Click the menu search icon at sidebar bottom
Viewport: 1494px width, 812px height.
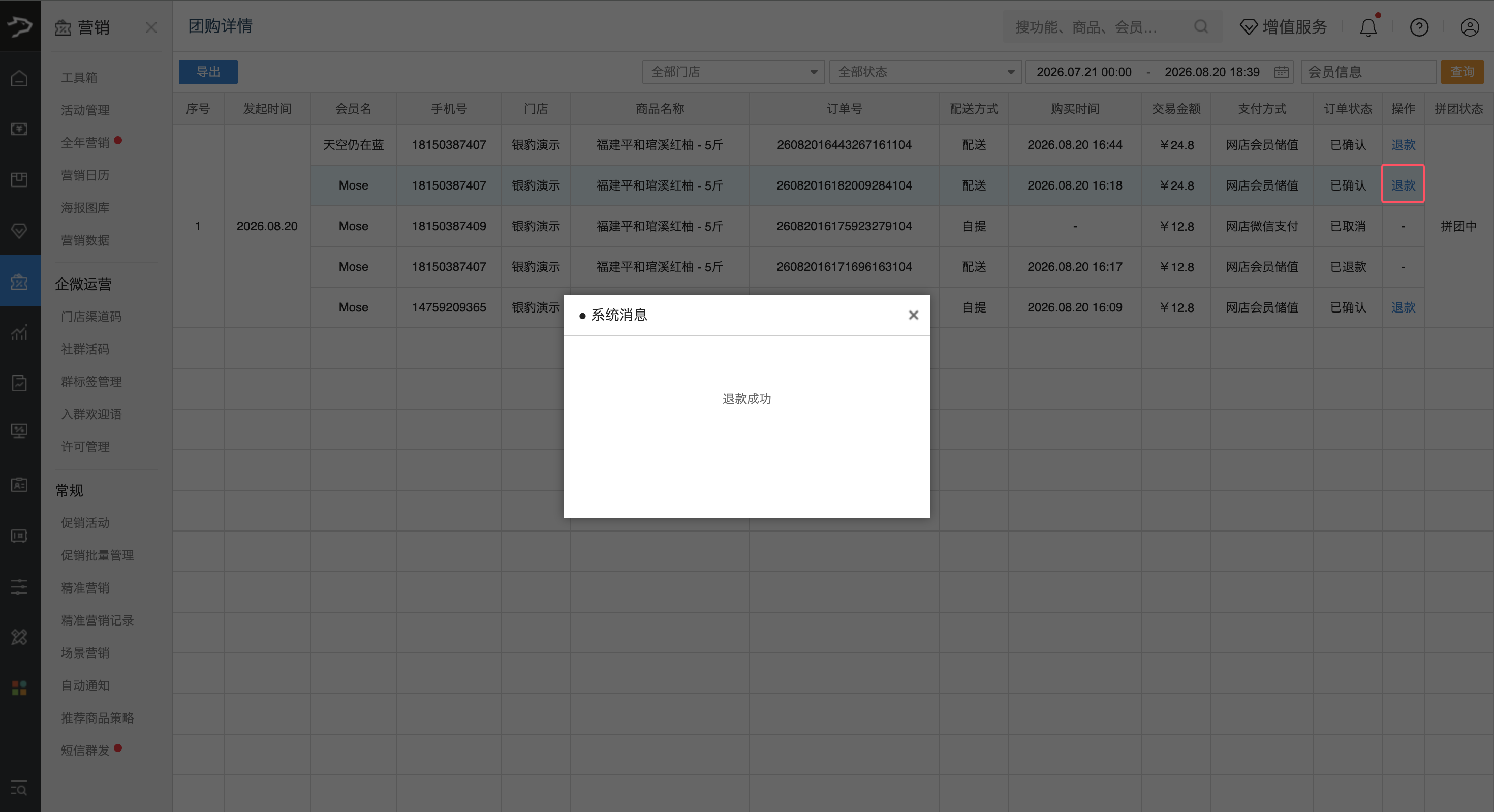20,788
